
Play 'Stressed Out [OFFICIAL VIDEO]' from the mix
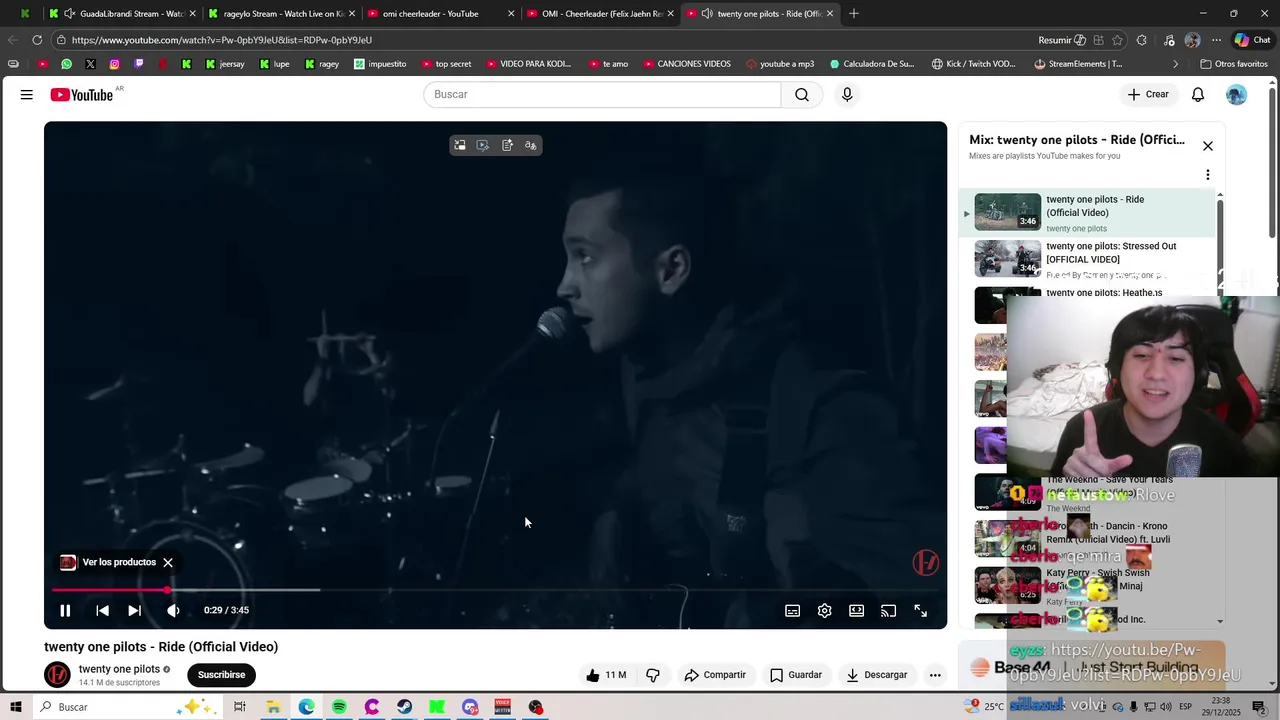(x=1088, y=259)
